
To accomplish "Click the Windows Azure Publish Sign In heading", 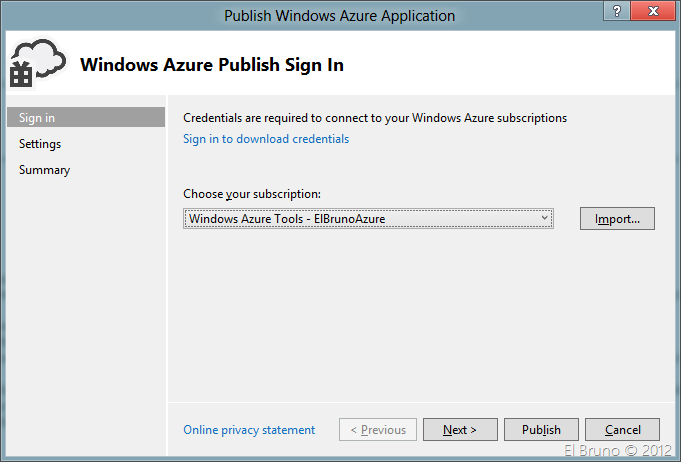I will (212, 65).
